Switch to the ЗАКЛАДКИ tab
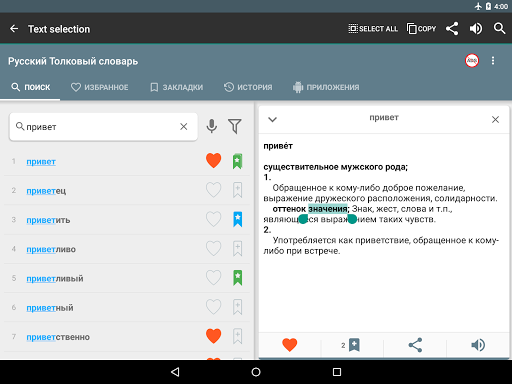 (x=176, y=87)
